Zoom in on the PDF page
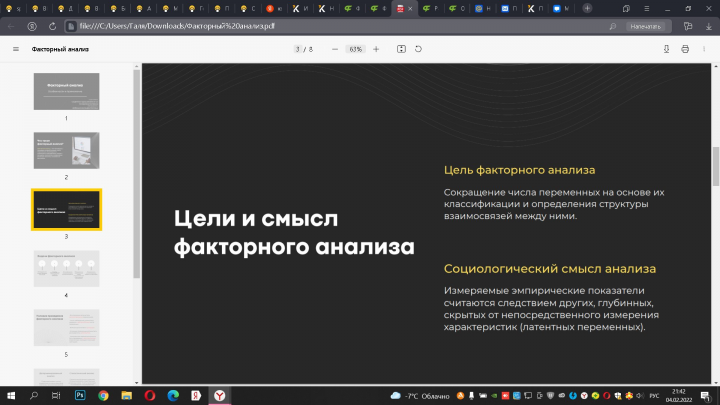Screen dimensions: 720x405 [x=376, y=49]
